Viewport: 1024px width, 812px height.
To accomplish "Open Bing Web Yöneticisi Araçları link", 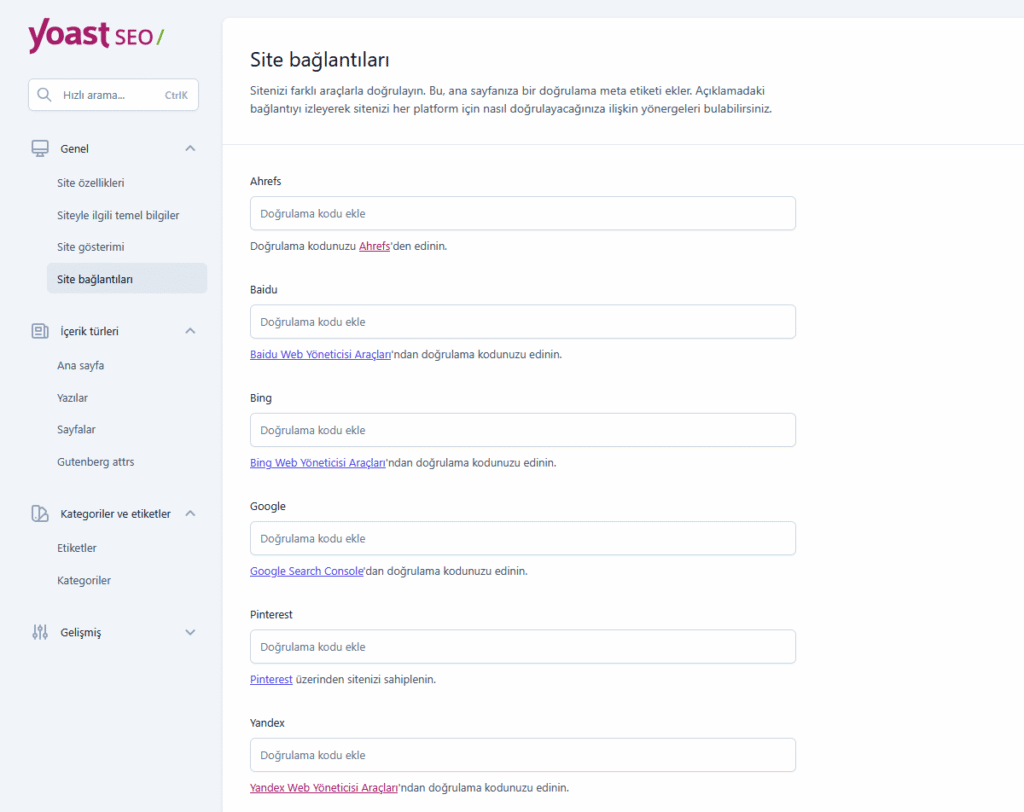I will [317, 463].
